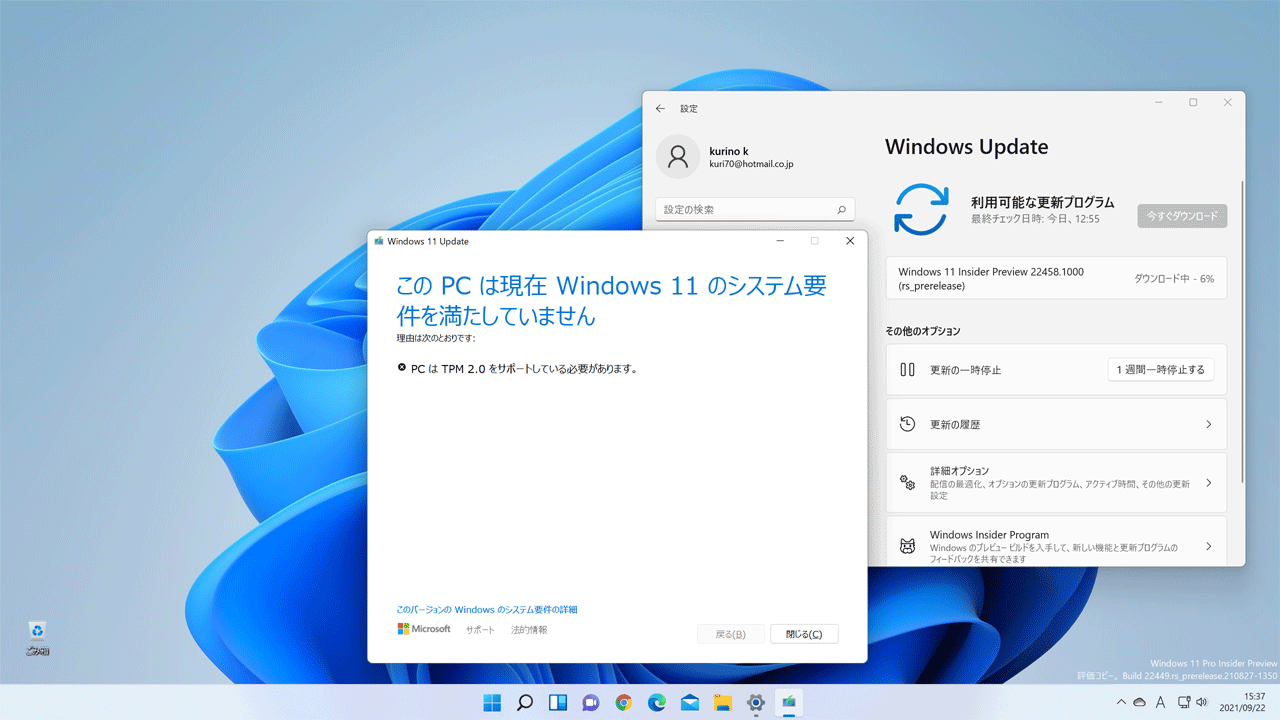
Task: Click Settings window vertical scrollbar
Action: coord(1242,330)
